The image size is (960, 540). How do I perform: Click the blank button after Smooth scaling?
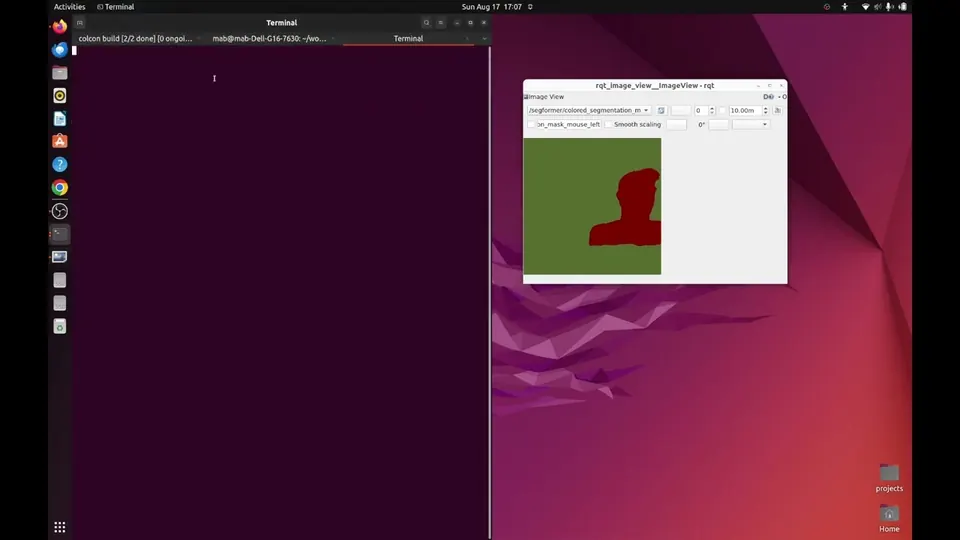[677, 124]
